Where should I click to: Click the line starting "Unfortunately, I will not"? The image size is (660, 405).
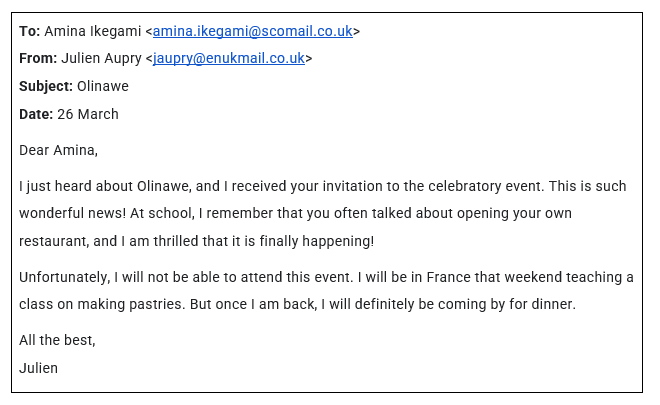(326, 277)
